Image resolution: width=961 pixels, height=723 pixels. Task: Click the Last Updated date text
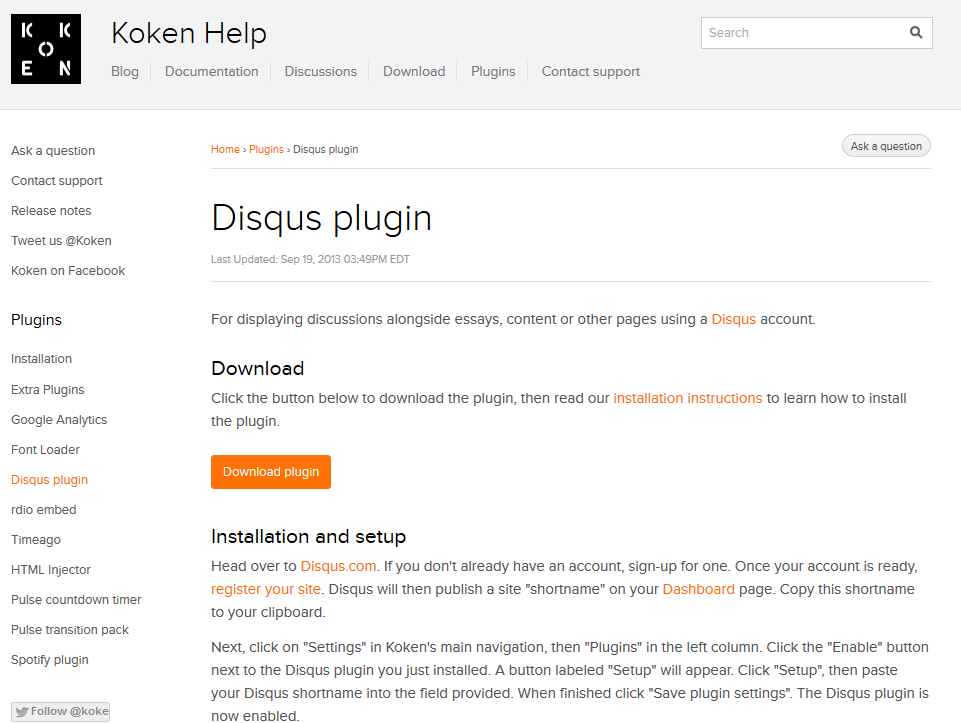[x=310, y=259]
